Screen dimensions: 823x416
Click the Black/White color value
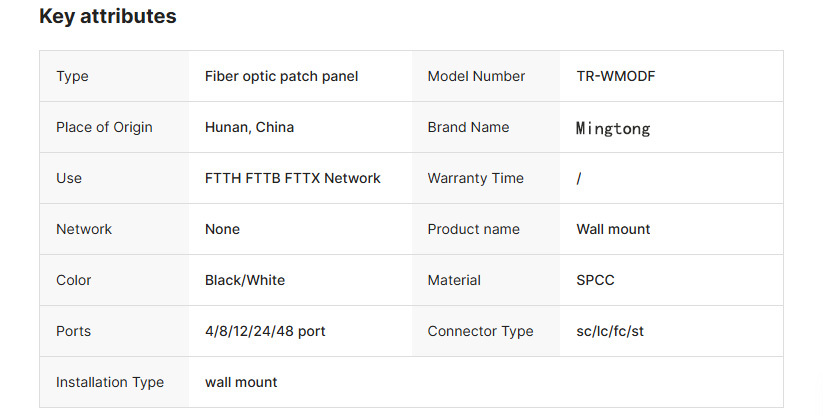coord(245,280)
